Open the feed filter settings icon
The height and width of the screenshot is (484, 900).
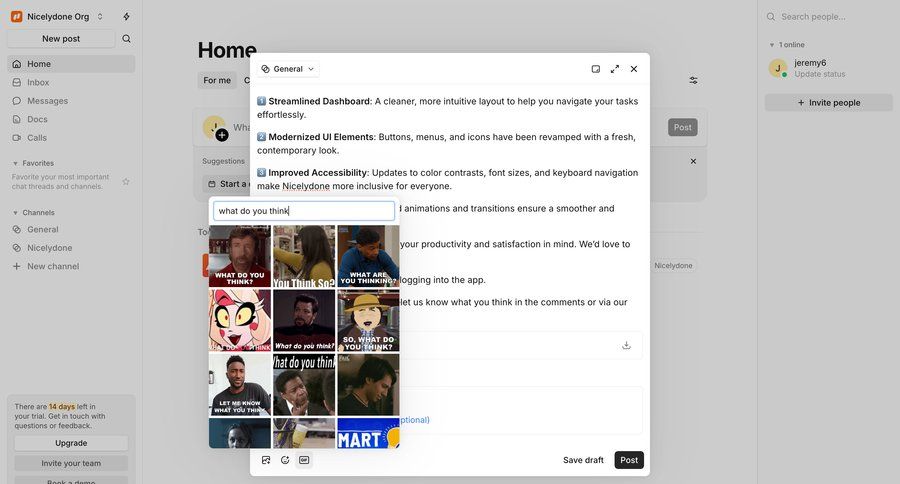[693, 80]
